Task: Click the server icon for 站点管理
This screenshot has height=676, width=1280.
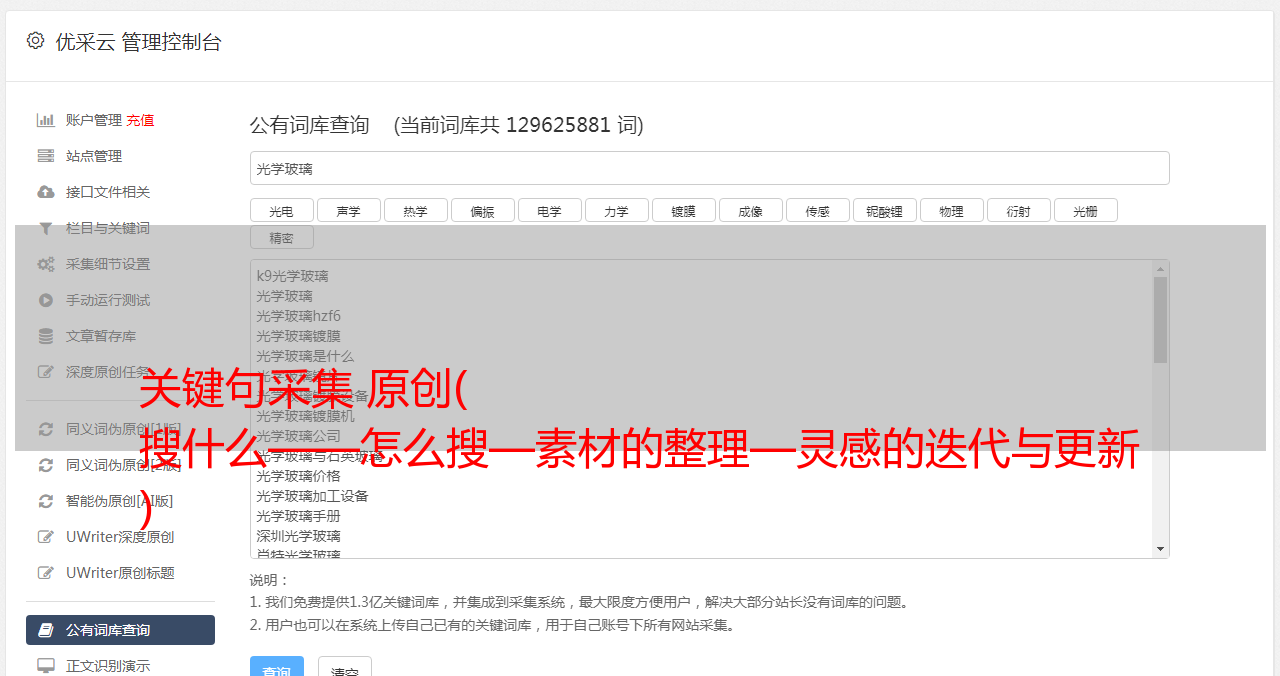Action: 46,156
